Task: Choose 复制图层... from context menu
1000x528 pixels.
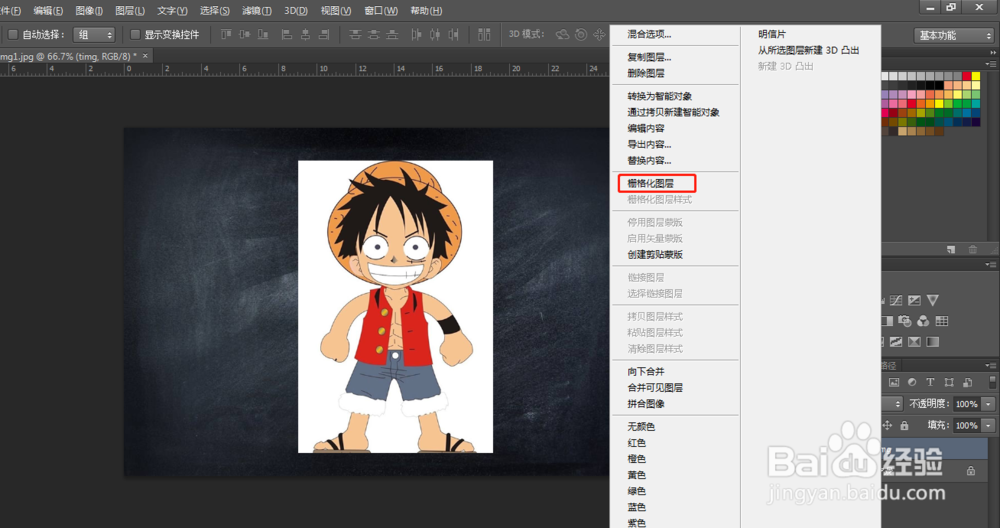Action: coord(649,57)
